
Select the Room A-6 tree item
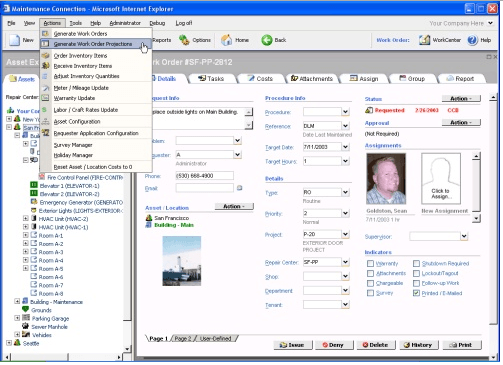tap(51, 277)
